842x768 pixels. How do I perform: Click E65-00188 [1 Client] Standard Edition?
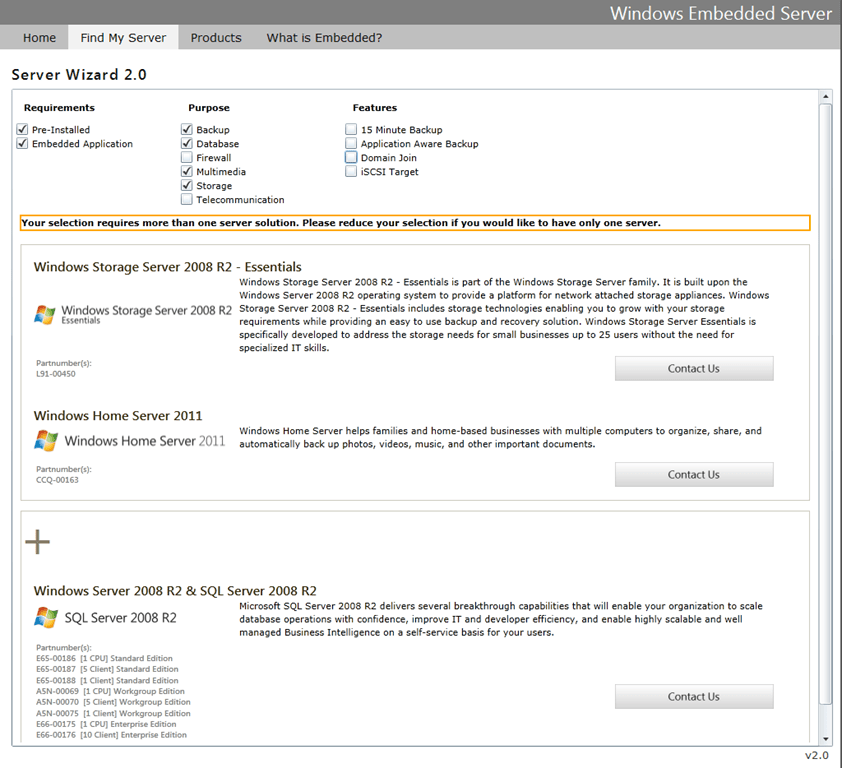pyautogui.click(x=107, y=680)
